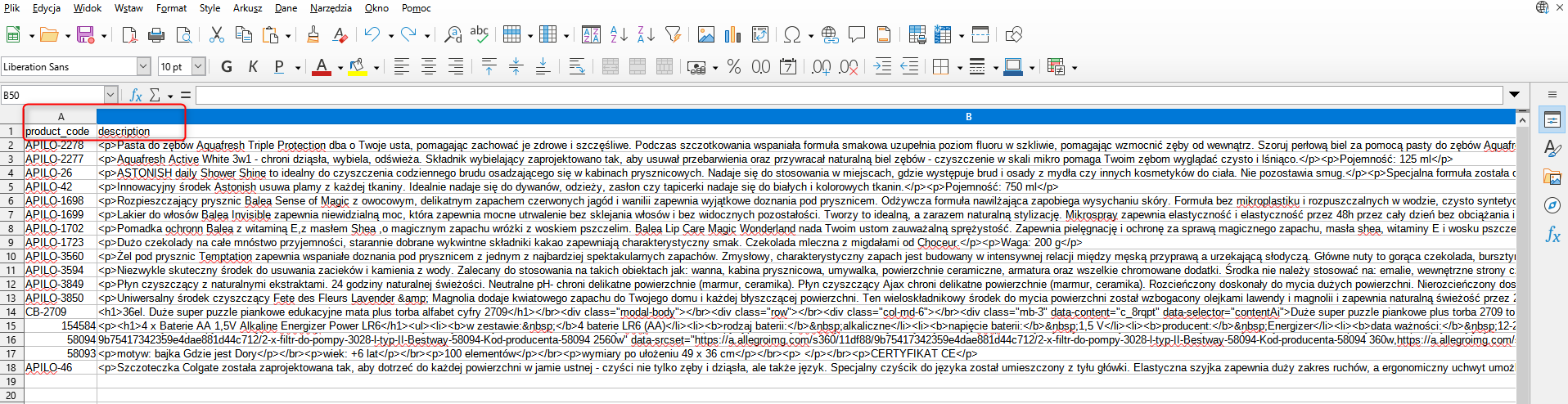Expand the font color dropdown arrow

[340, 68]
